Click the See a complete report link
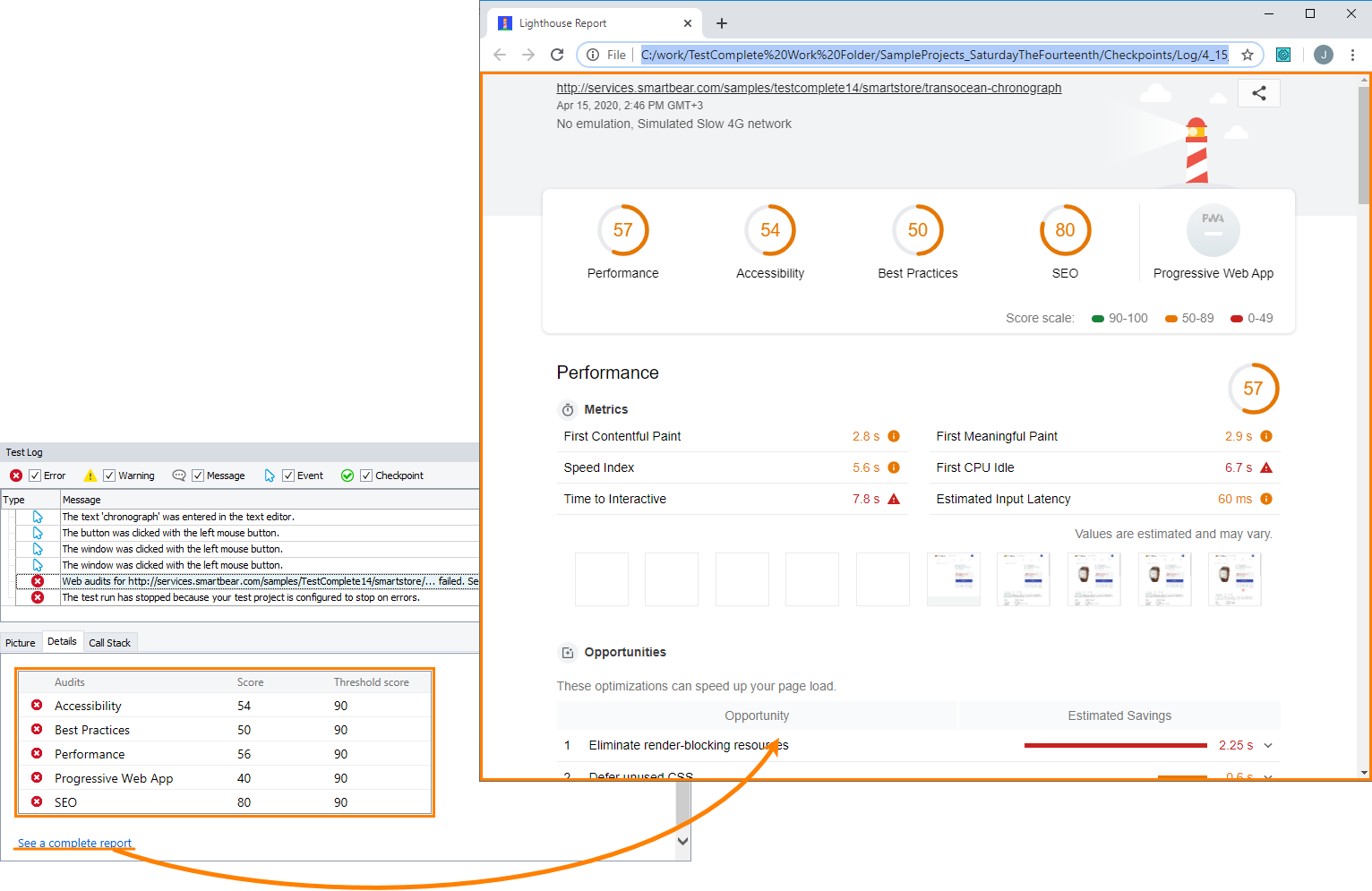 (74, 843)
